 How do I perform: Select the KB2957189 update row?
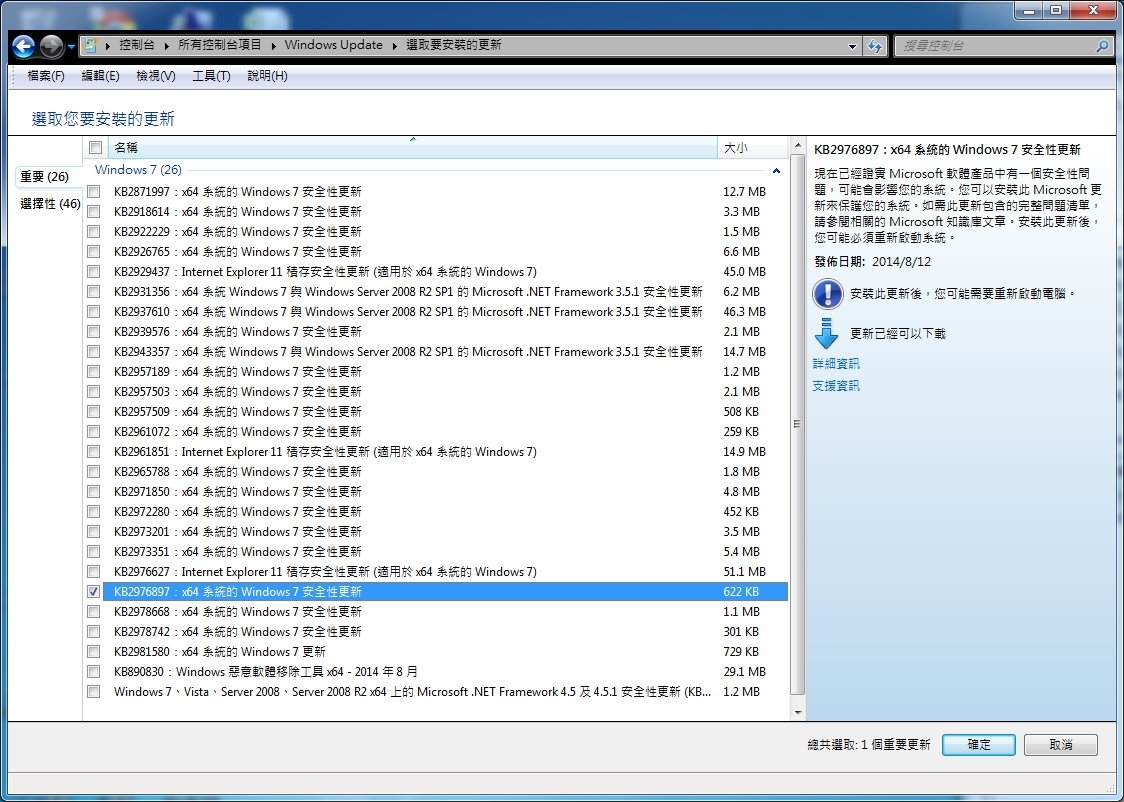445,372
